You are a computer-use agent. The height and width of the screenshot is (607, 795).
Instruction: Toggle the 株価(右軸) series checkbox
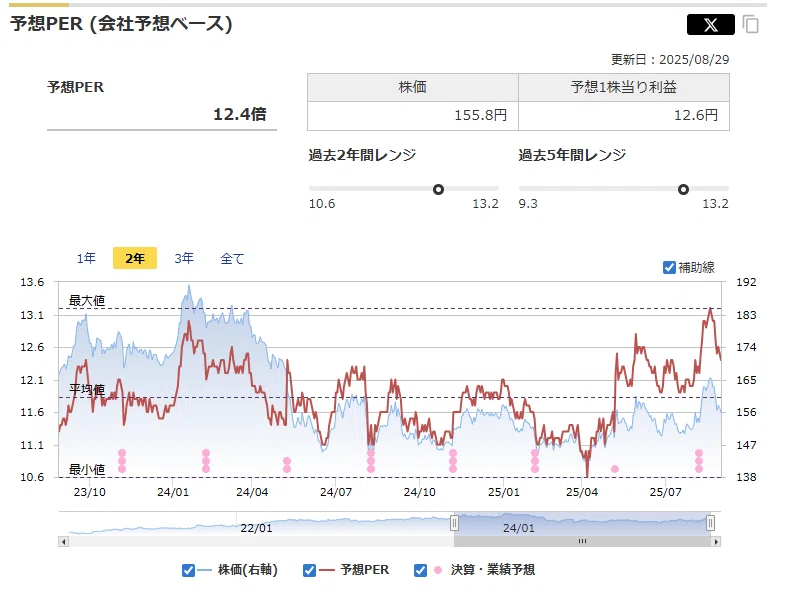(x=188, y=570)
